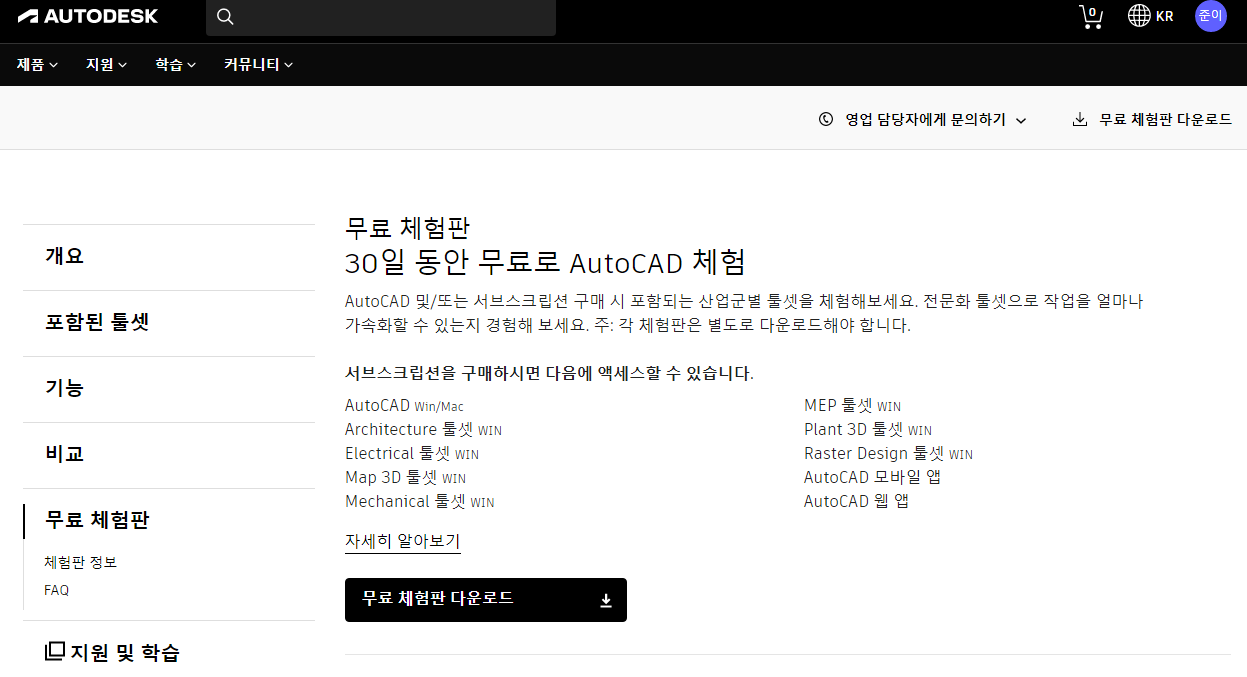
Task: Expand the 영업 담당자에게 문의하기 dropdown
Action: coord(923,119)
